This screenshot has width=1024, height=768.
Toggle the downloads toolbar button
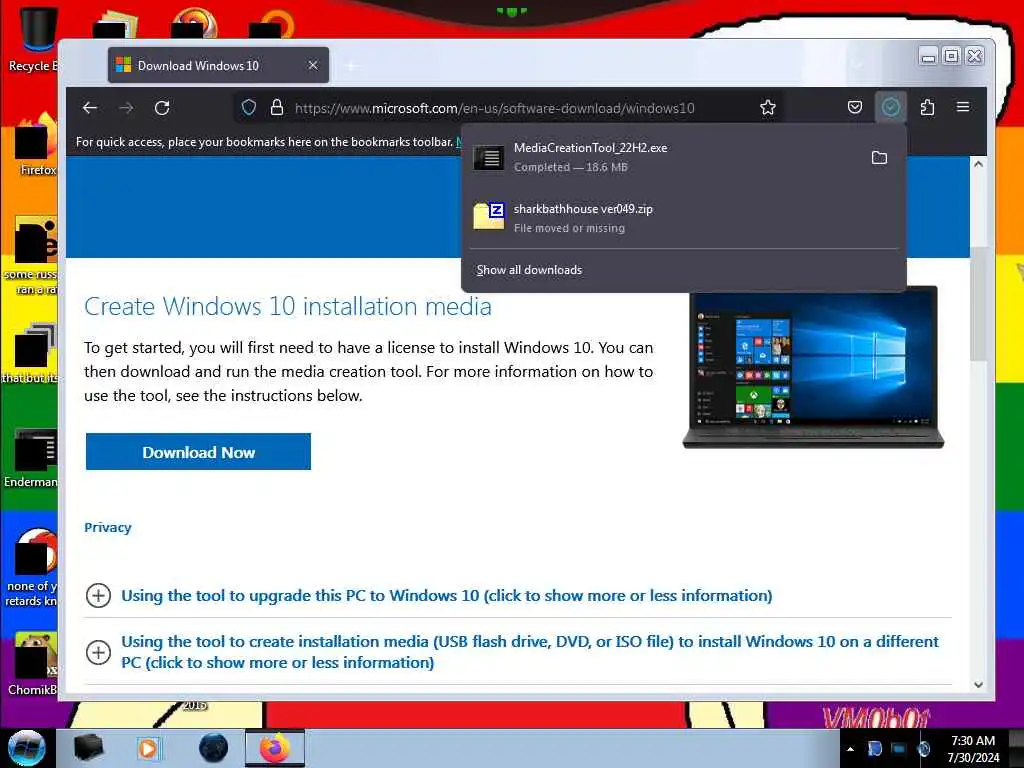(x=891, y=107)
